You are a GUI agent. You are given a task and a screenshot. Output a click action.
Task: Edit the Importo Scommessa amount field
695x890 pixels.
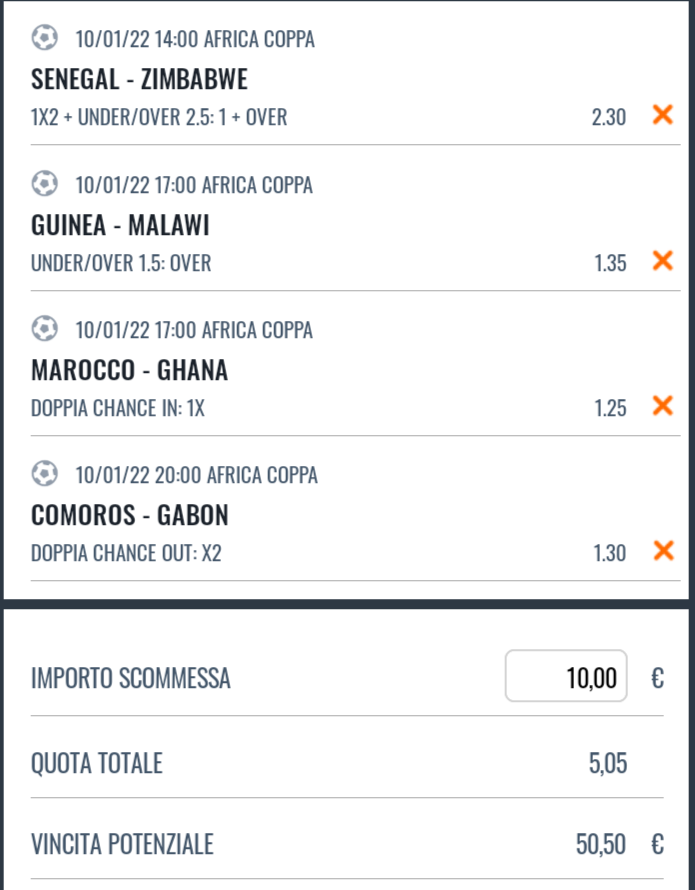pyautogui.click(x=566, y=676)
